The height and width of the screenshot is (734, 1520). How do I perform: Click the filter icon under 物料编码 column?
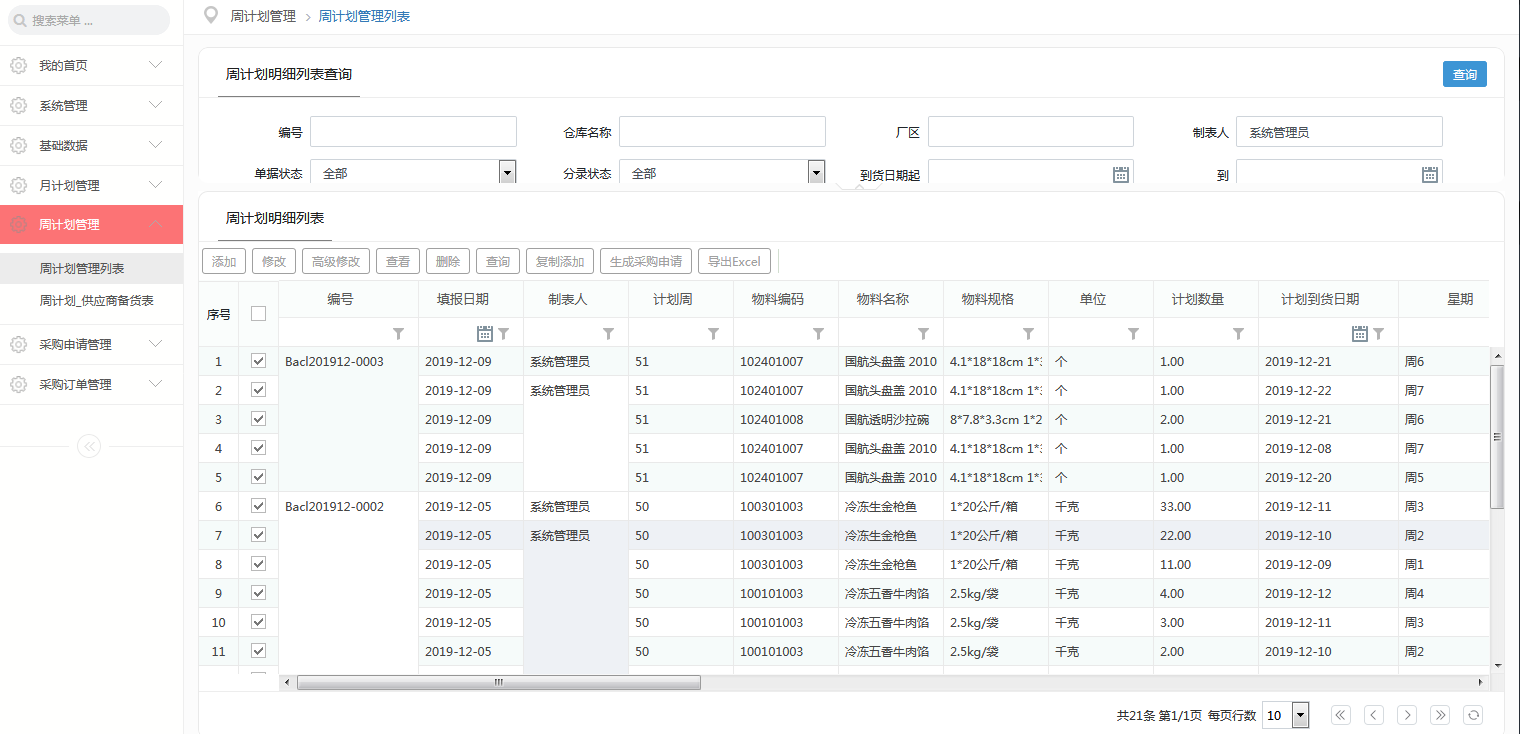(818, 333)
